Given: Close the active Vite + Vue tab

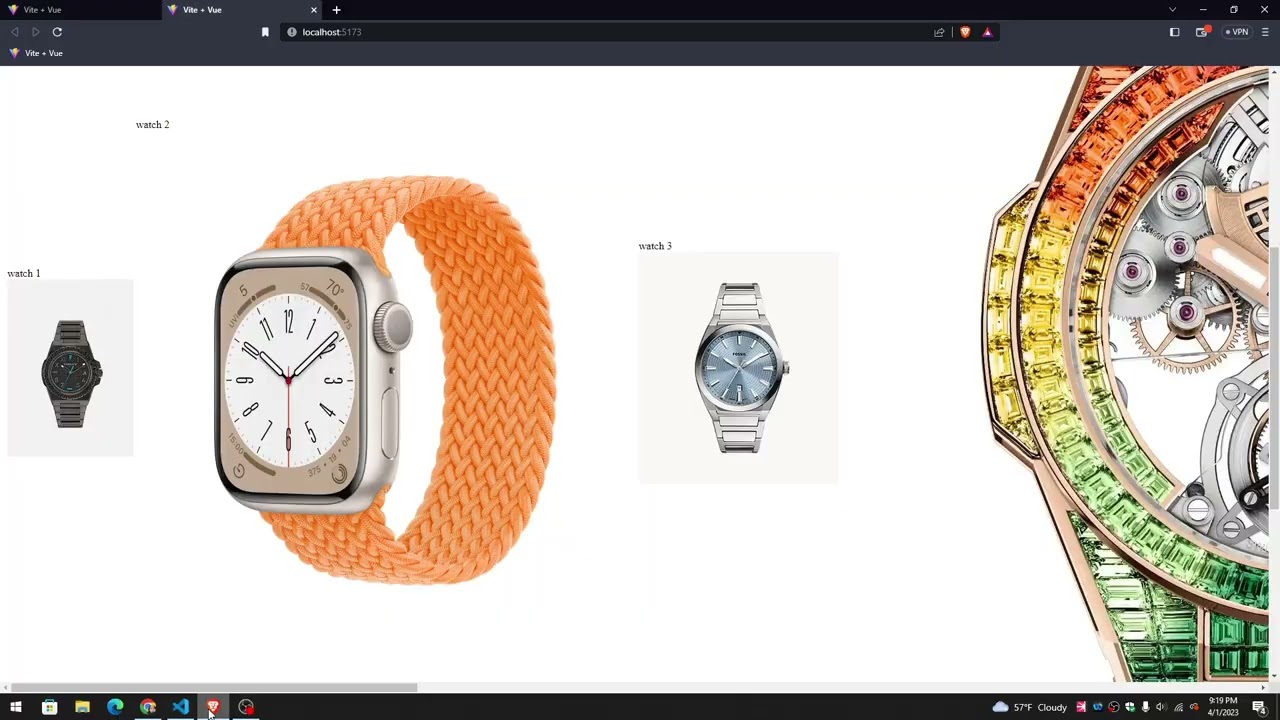Looking at the screenshot, I should tap(314, 10).
